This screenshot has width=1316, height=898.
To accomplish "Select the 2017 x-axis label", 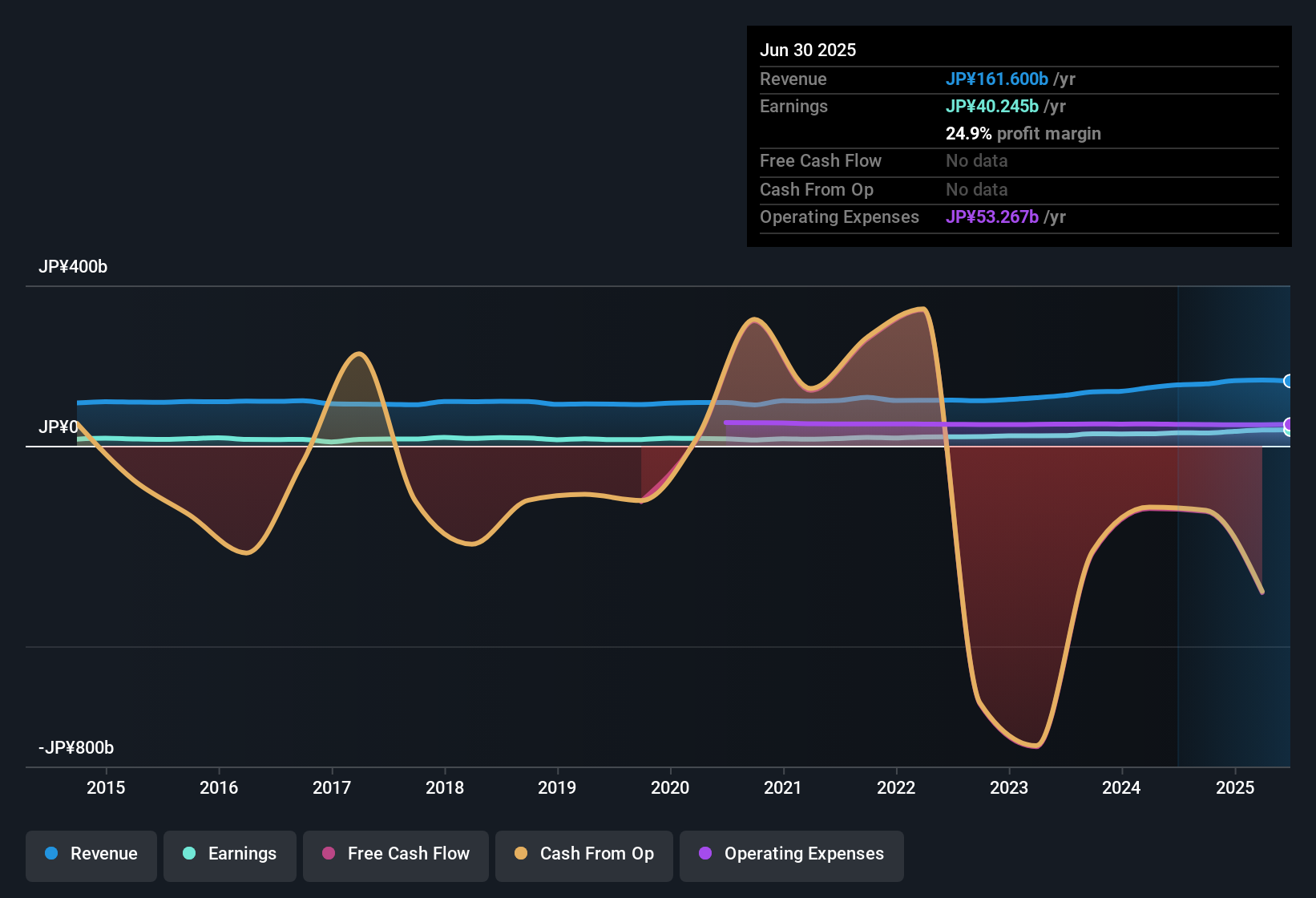I will click(x=332, y=787).
